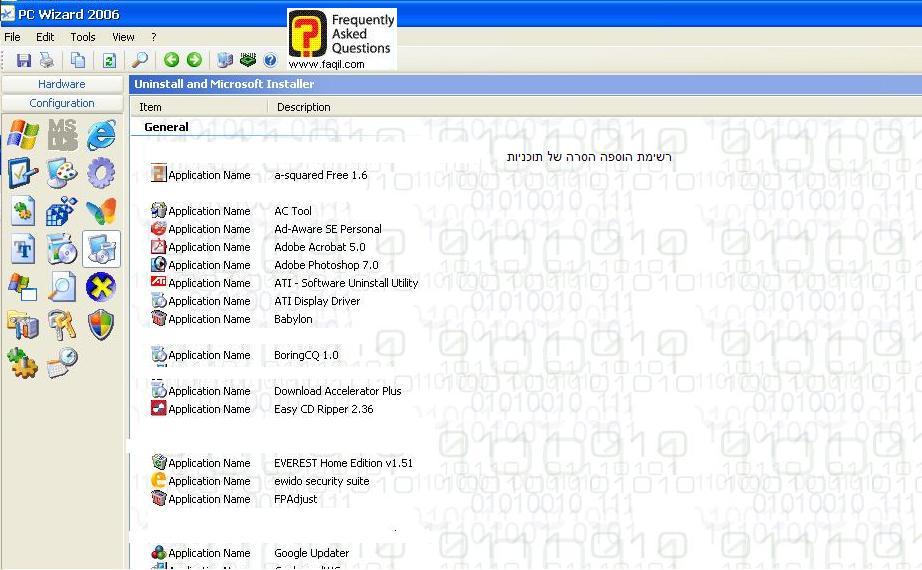Open the security shield icon in sidebar

point(101,324)
